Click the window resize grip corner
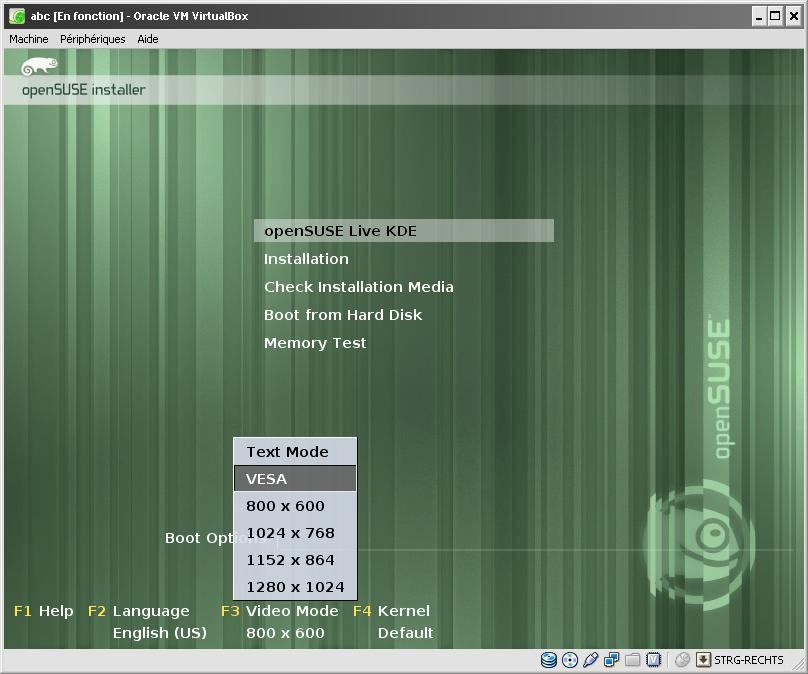Screen dimensions: 808x674 [x=800, y=665]
